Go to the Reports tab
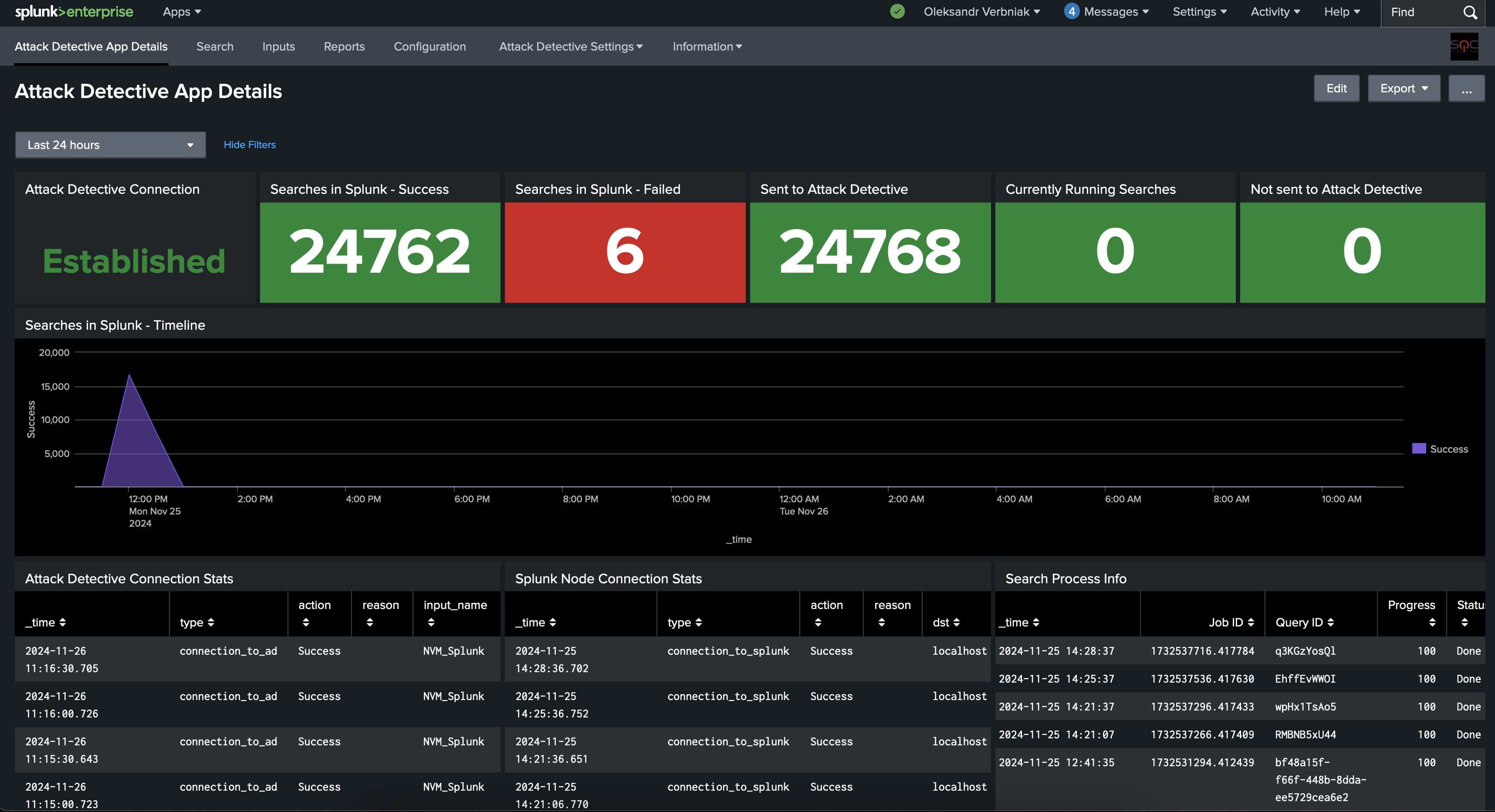The height and width of the screenshot is (812, 1495). coord(344,47)
